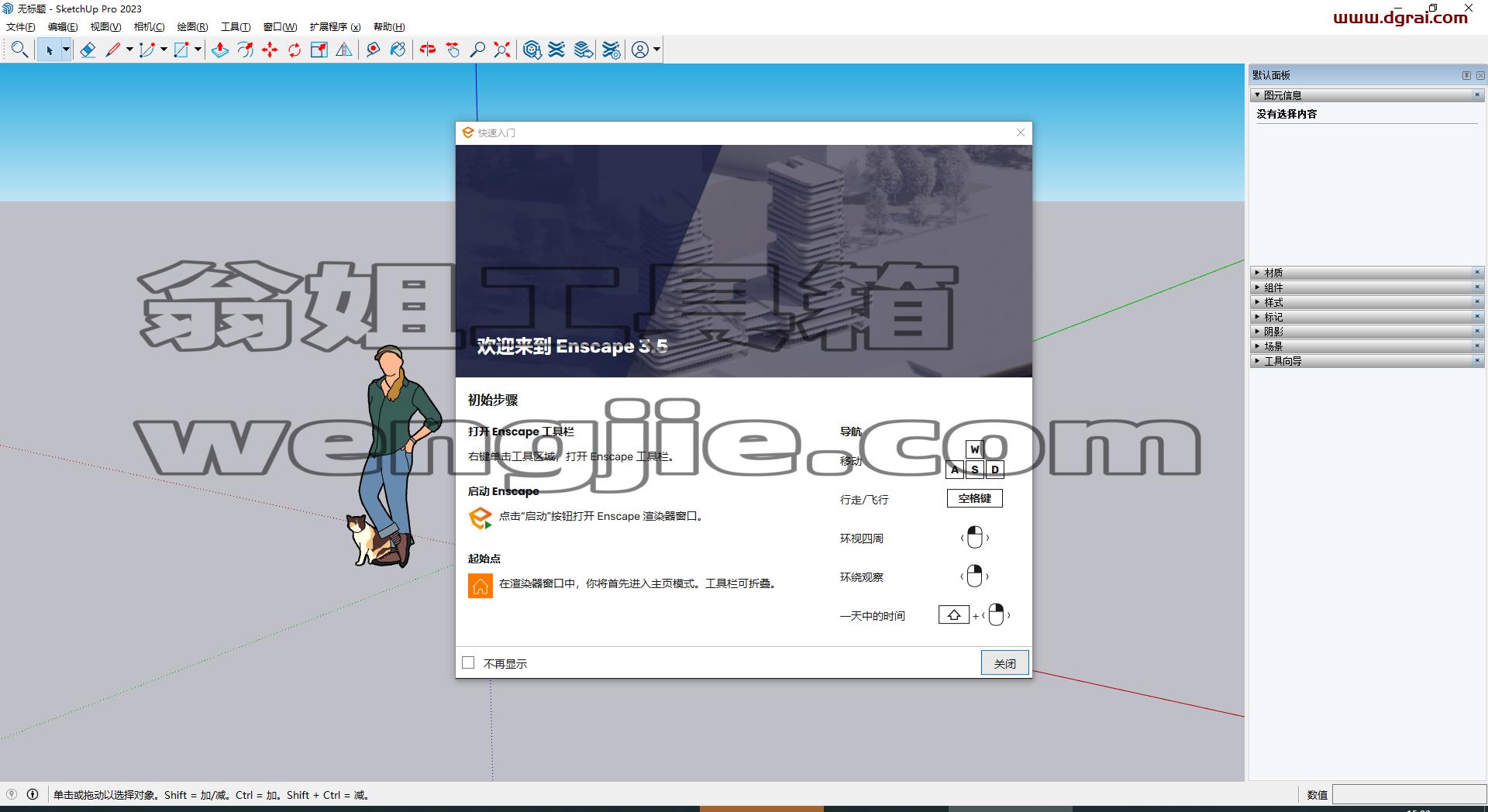Open the Rectangle tool dropdown arrow
Viewport: 1488px width, 812px height.
(x=198, y=50)
